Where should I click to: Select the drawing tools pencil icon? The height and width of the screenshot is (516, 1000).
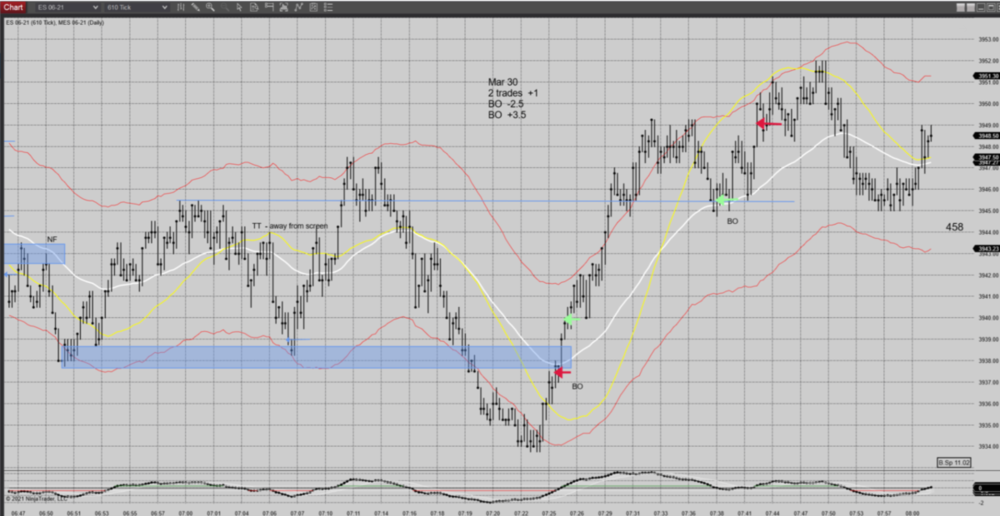tap(190, 7)
